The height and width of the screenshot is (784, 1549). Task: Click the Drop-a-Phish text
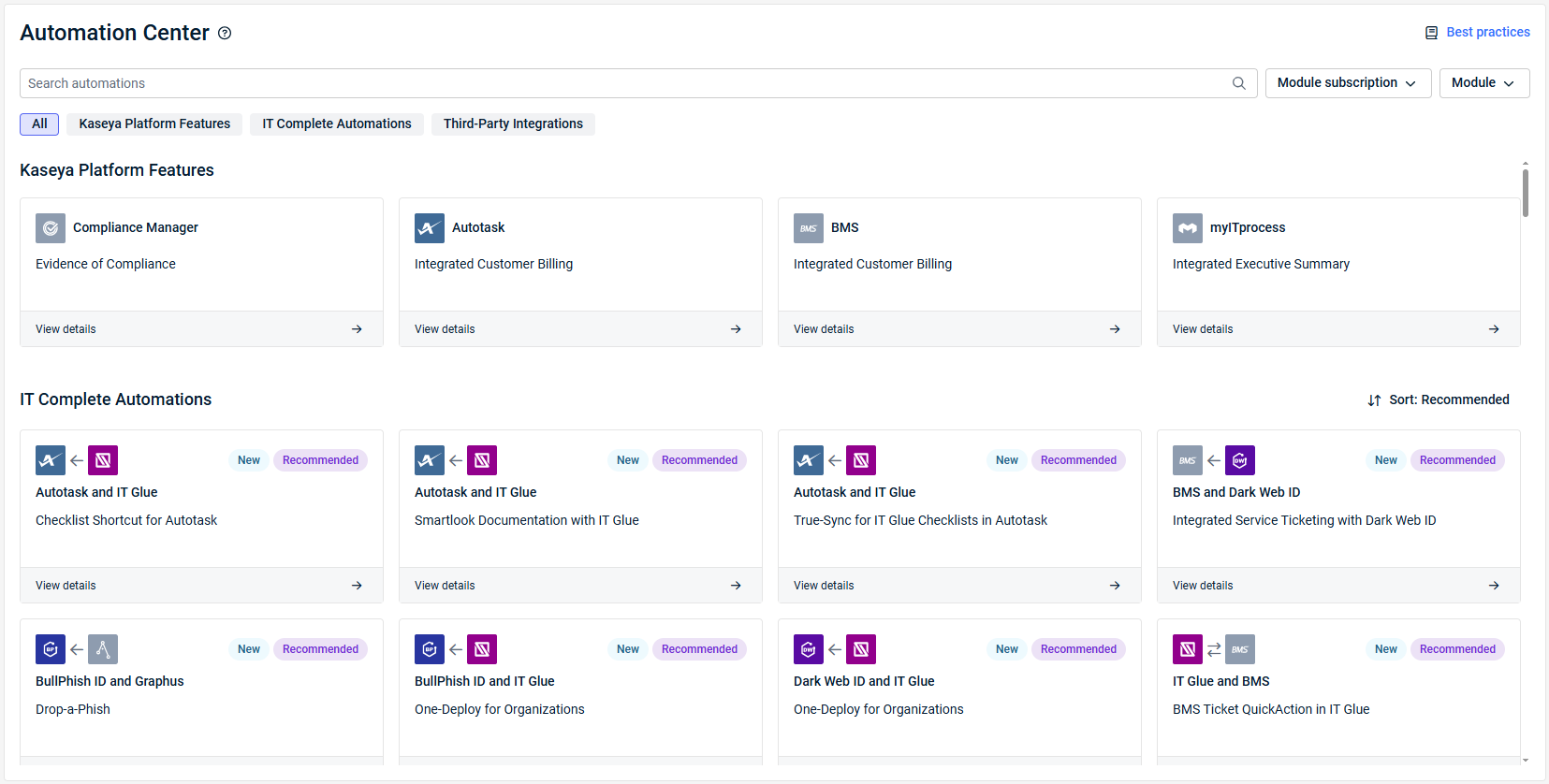pyautogui.click(x=73, y=710)
